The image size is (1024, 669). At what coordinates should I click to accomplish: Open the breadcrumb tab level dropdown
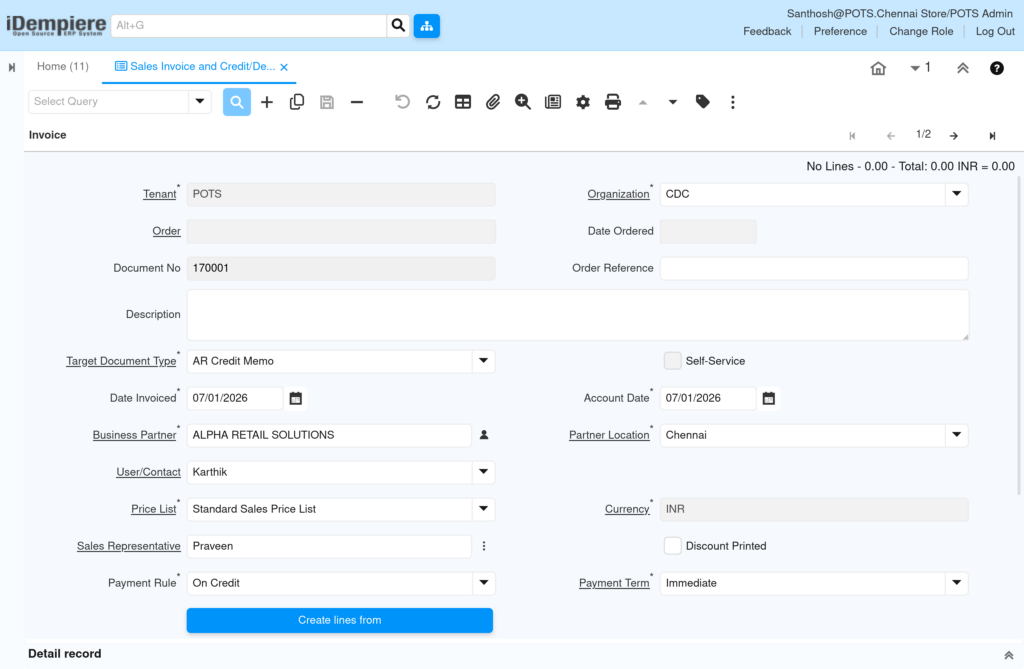(x=920, y=67)
